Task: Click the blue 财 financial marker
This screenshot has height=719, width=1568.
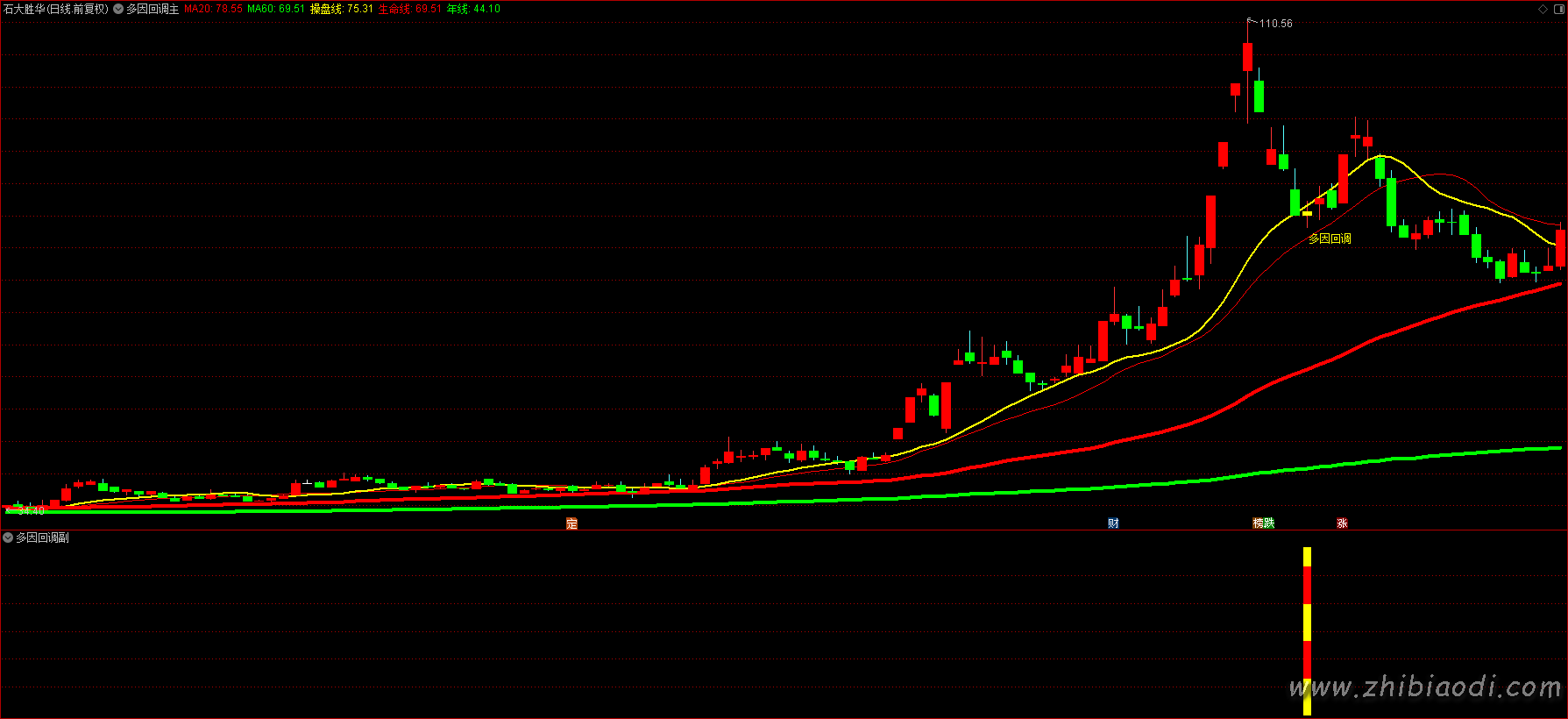Action: pos(1113,523)
